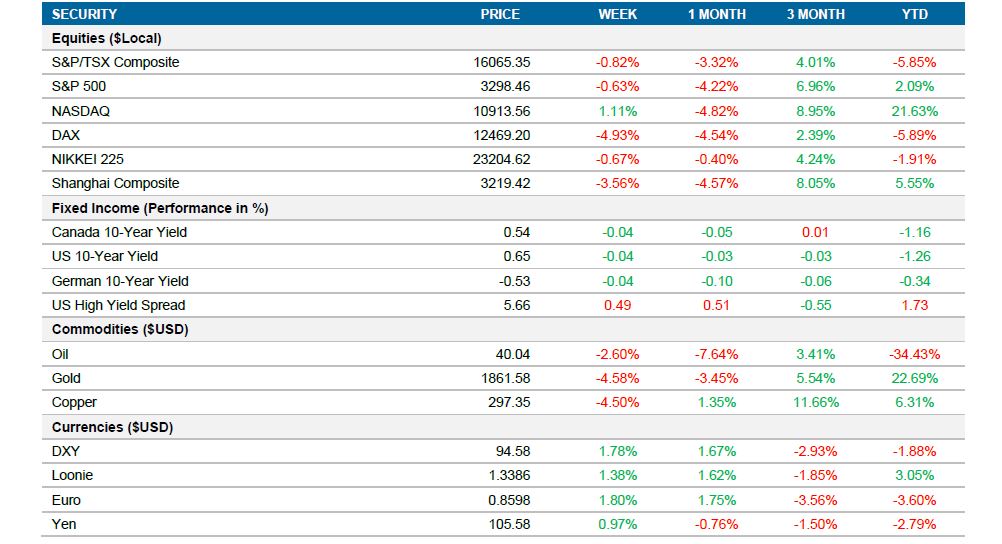Click US High Yield Spread YTD 1.73
The width and height of the screenshot is (1002, 544).
click(914, 306)
